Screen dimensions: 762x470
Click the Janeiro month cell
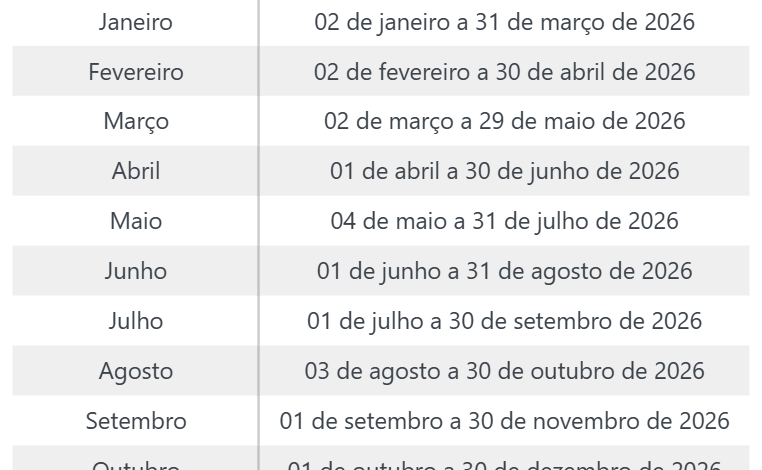click(x=135, y=22)
